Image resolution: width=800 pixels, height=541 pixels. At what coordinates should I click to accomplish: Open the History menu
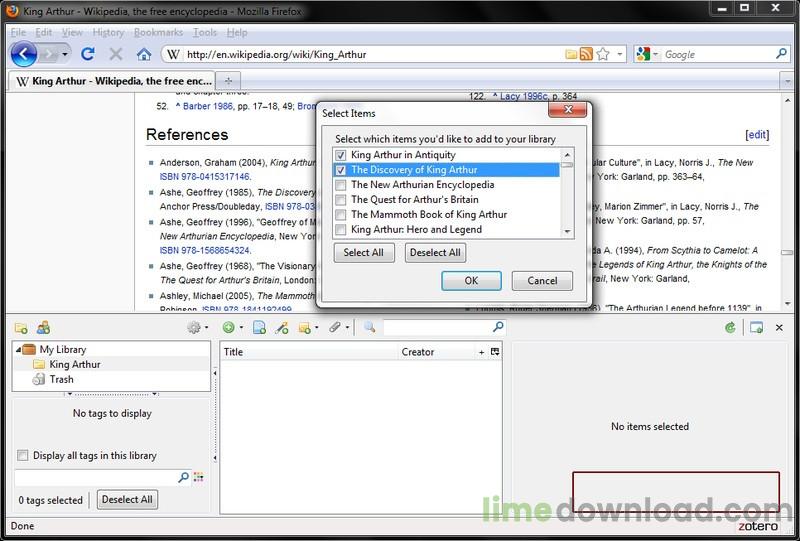[108, 32]
